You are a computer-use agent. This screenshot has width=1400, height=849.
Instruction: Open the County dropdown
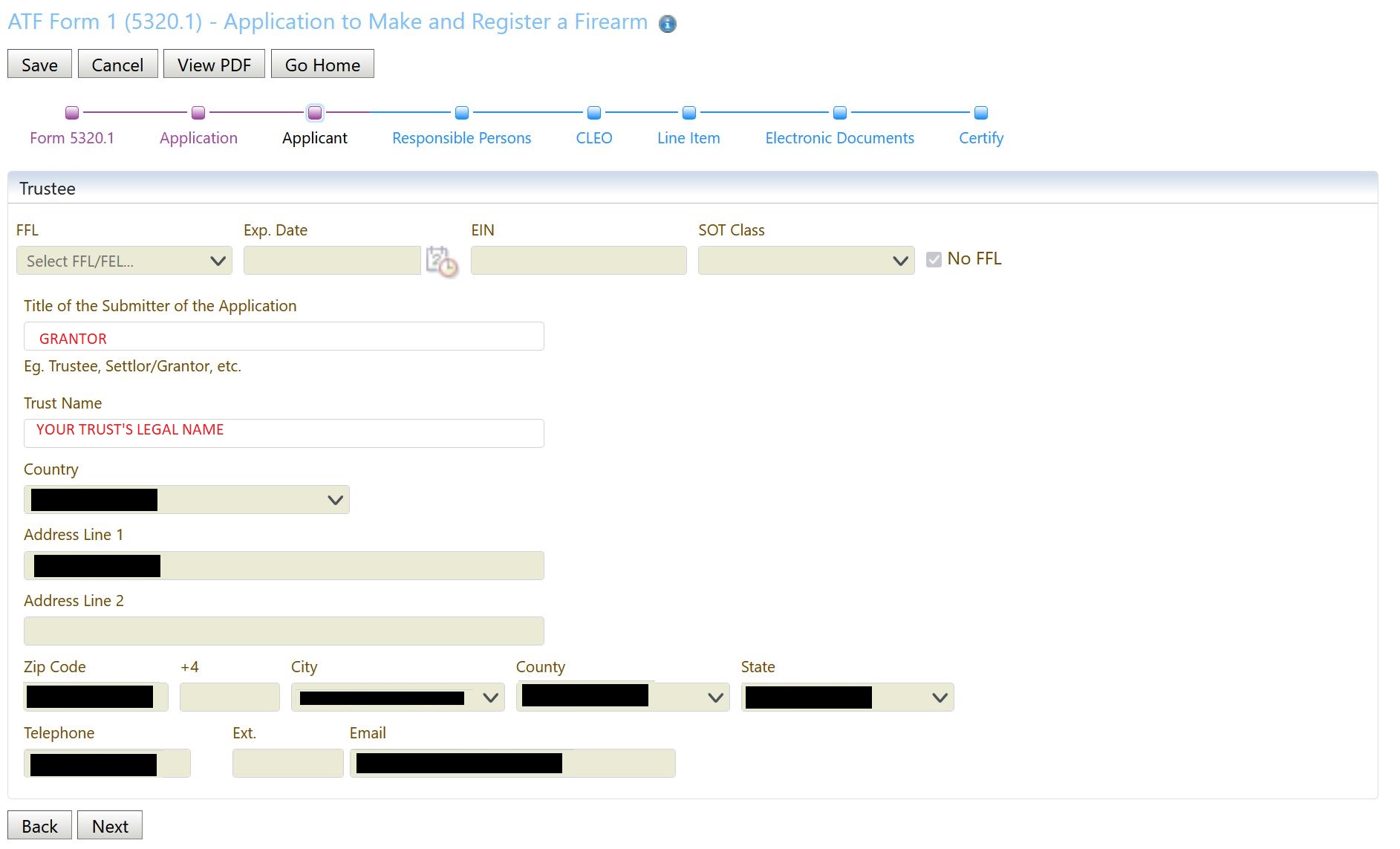623,697
